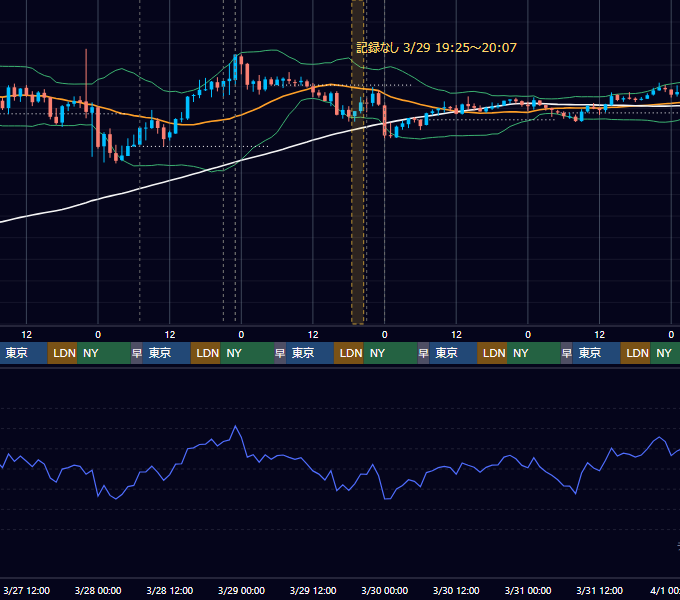This screenshot has height=600, width=680.
Task: Choose the 3/29 LDN session block
Action: (349, 353)
